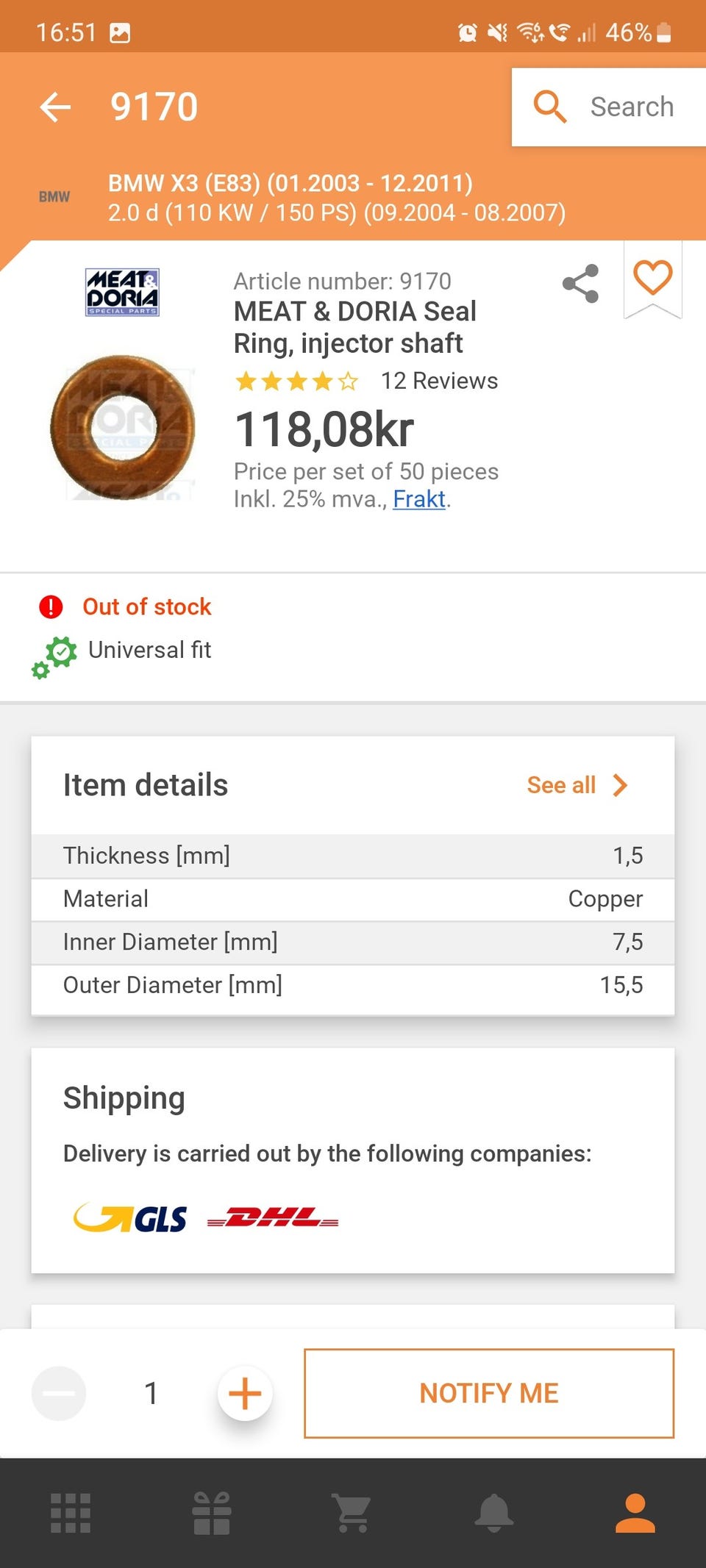The height and width of the screenshot is (1568, 706).
Task: View the copper seal ring image
Action: (123, 427)
